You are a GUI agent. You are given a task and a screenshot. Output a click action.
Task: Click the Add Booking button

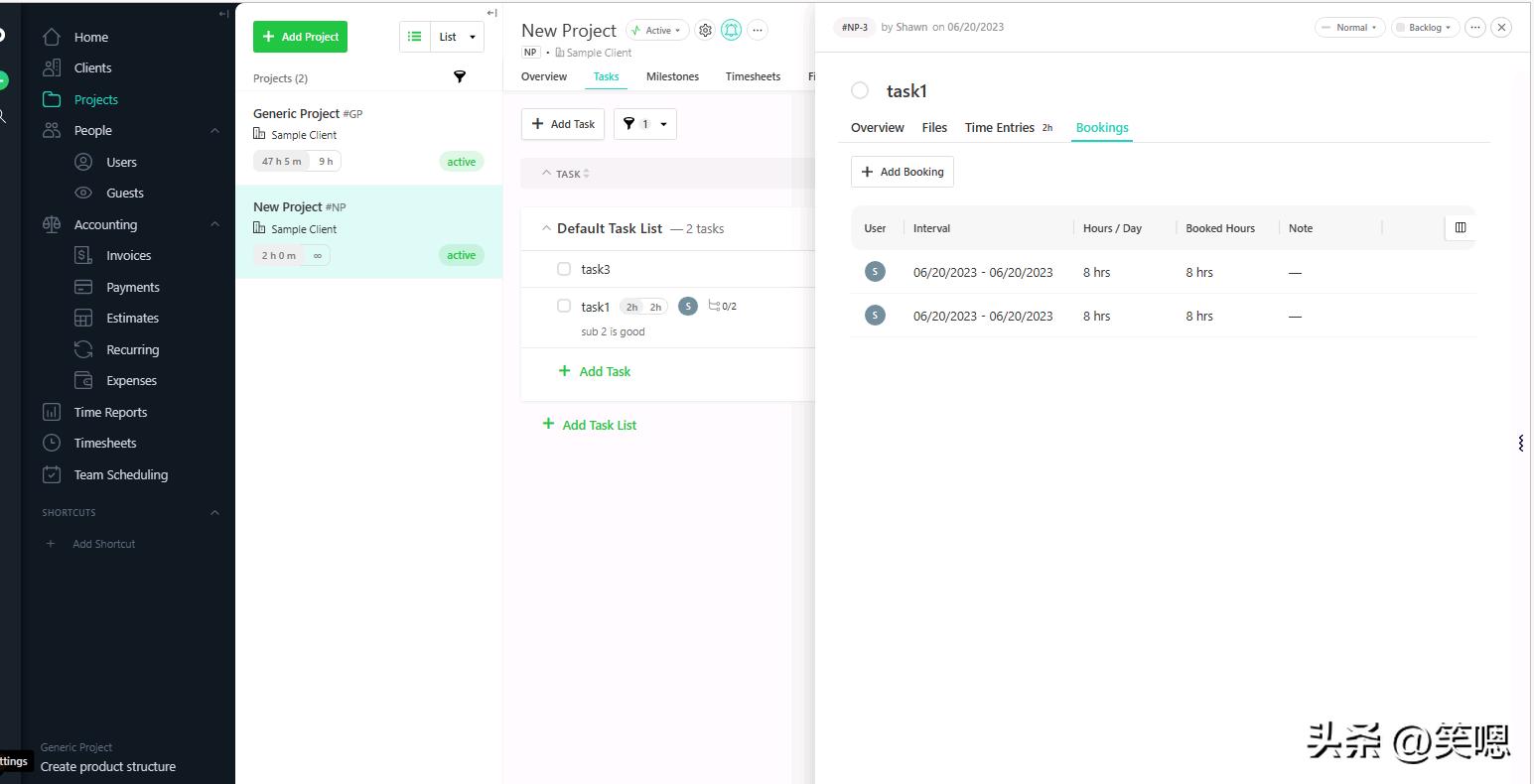coord(902,172)
